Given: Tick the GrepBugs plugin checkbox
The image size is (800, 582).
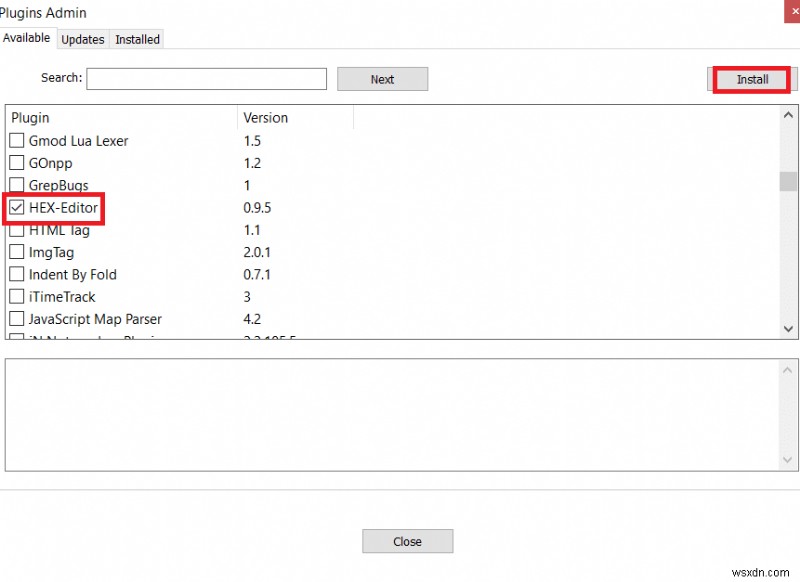Looking at the screenshot, I should click(x=16, y=185).
